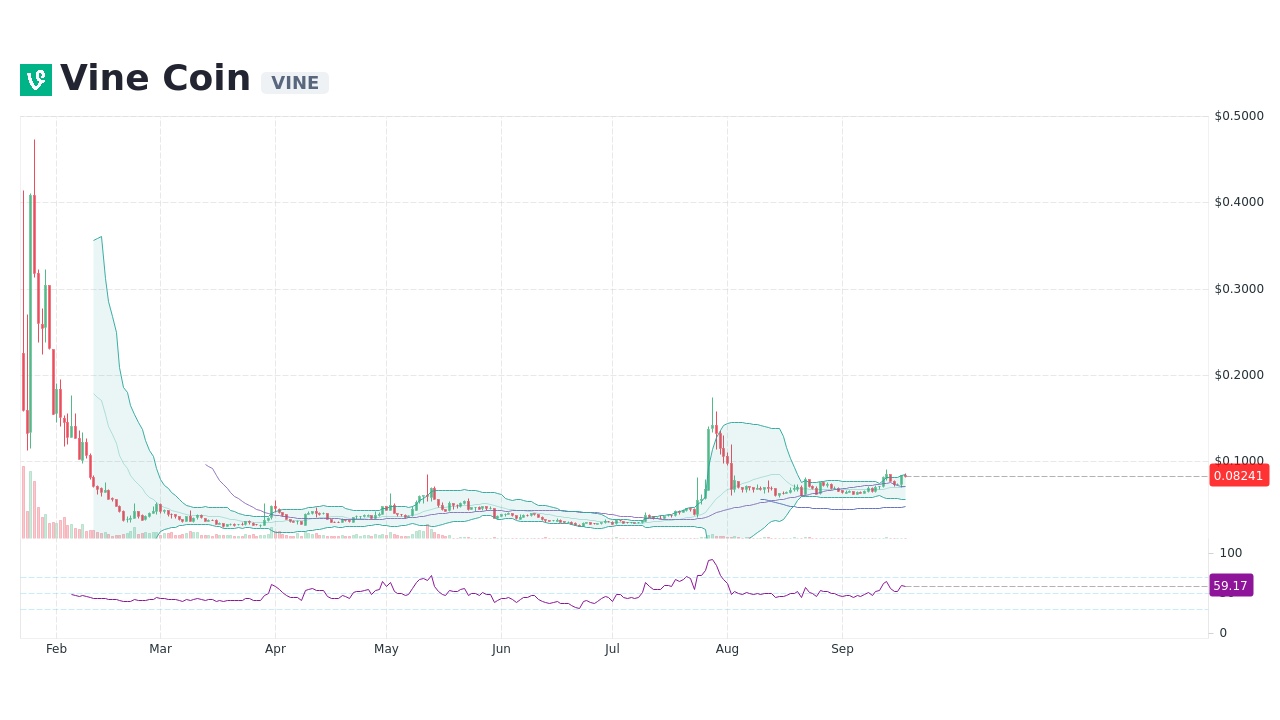
Task: Toggle the RSI 0 level label
Action: pyautogui.click(x=1221, y=632)
